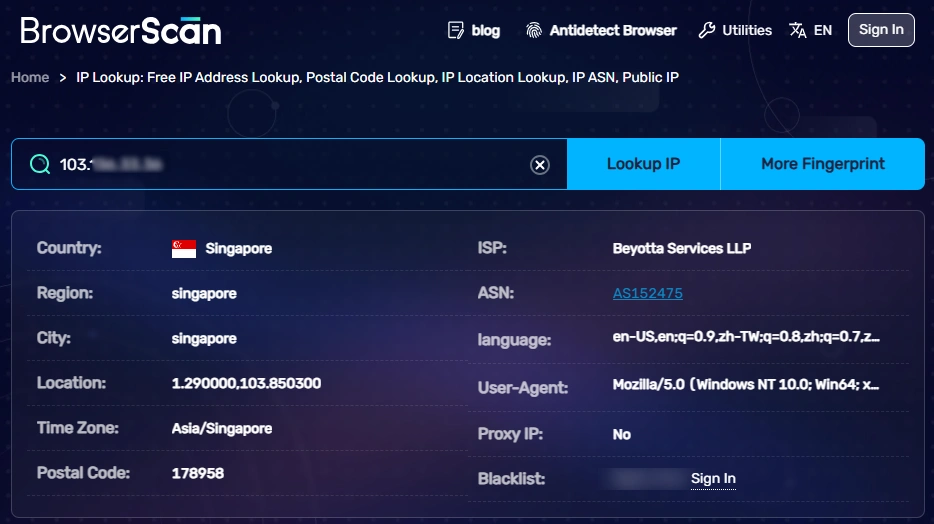This screenshot has width=934, height=524.
Task: Click the blog notepad icon
Action: [456, 30]
